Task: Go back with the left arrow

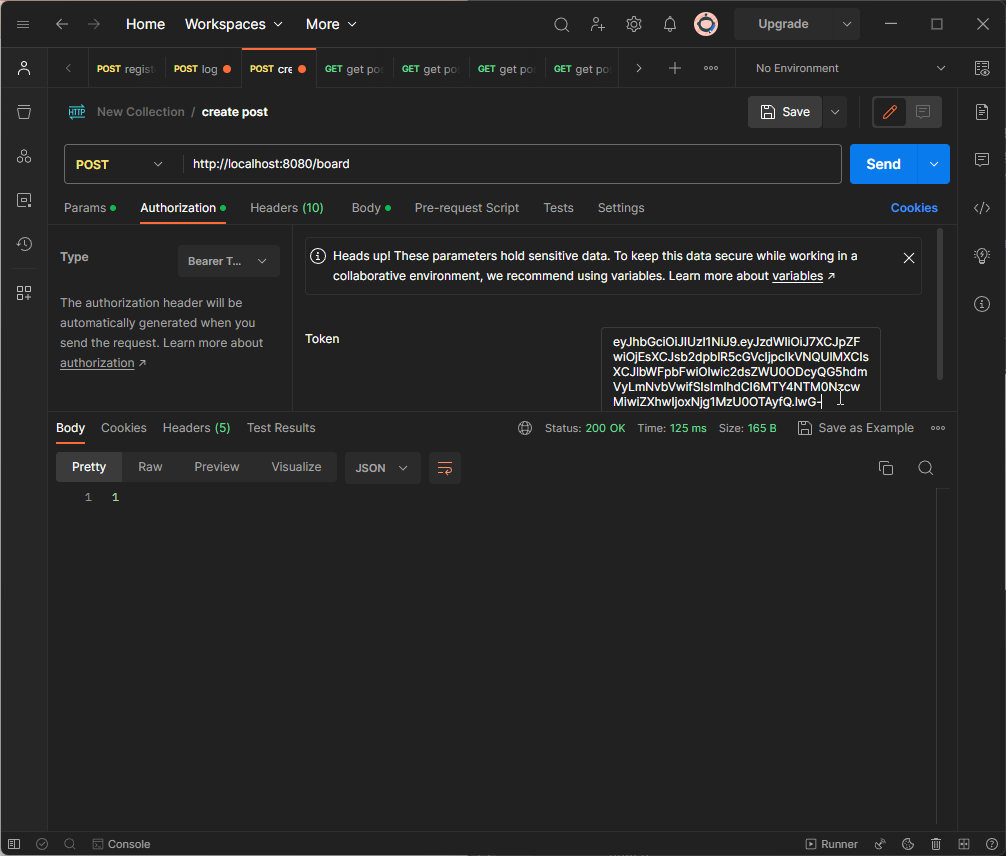Action: tap(62, 24)
